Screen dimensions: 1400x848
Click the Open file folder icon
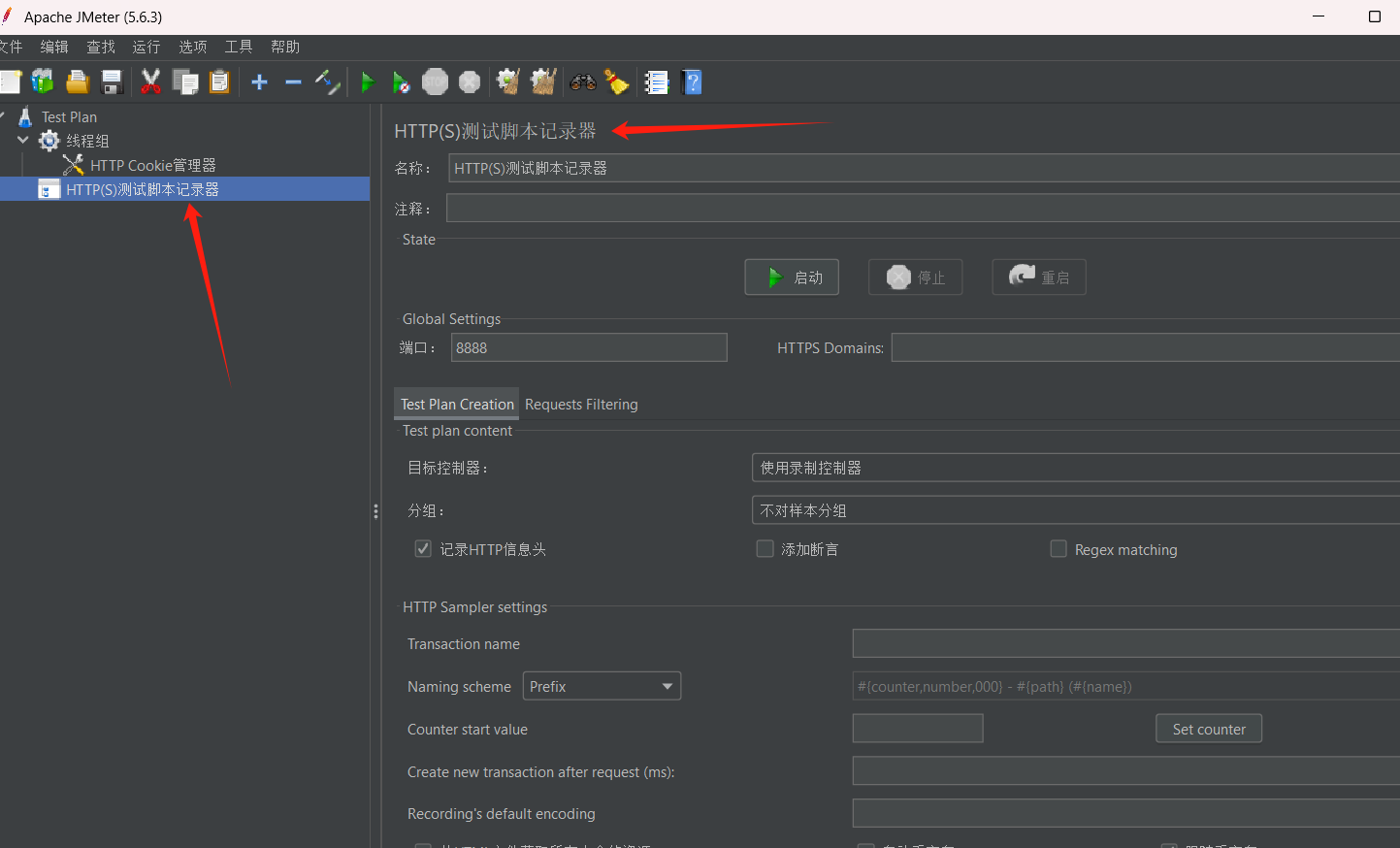tap(78, 82)
